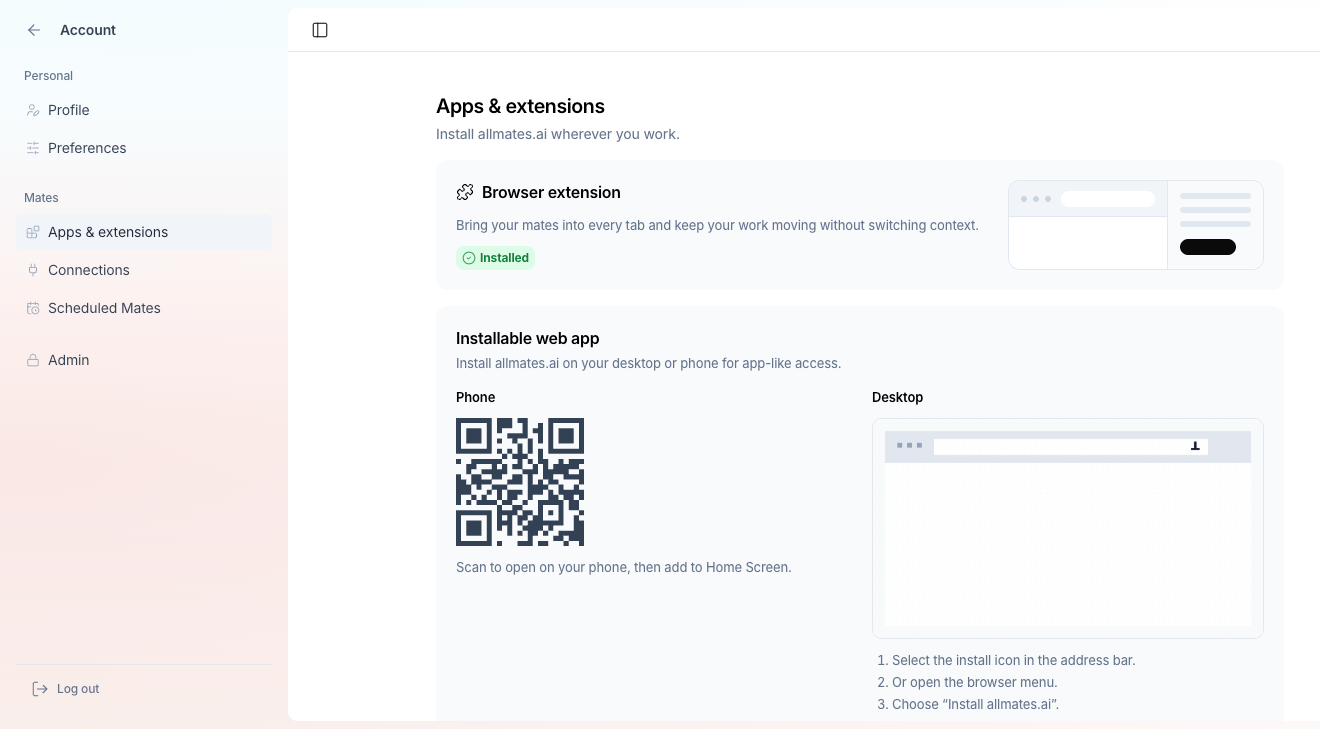
Task: Click the Desktop label
Action: (898, 397)
